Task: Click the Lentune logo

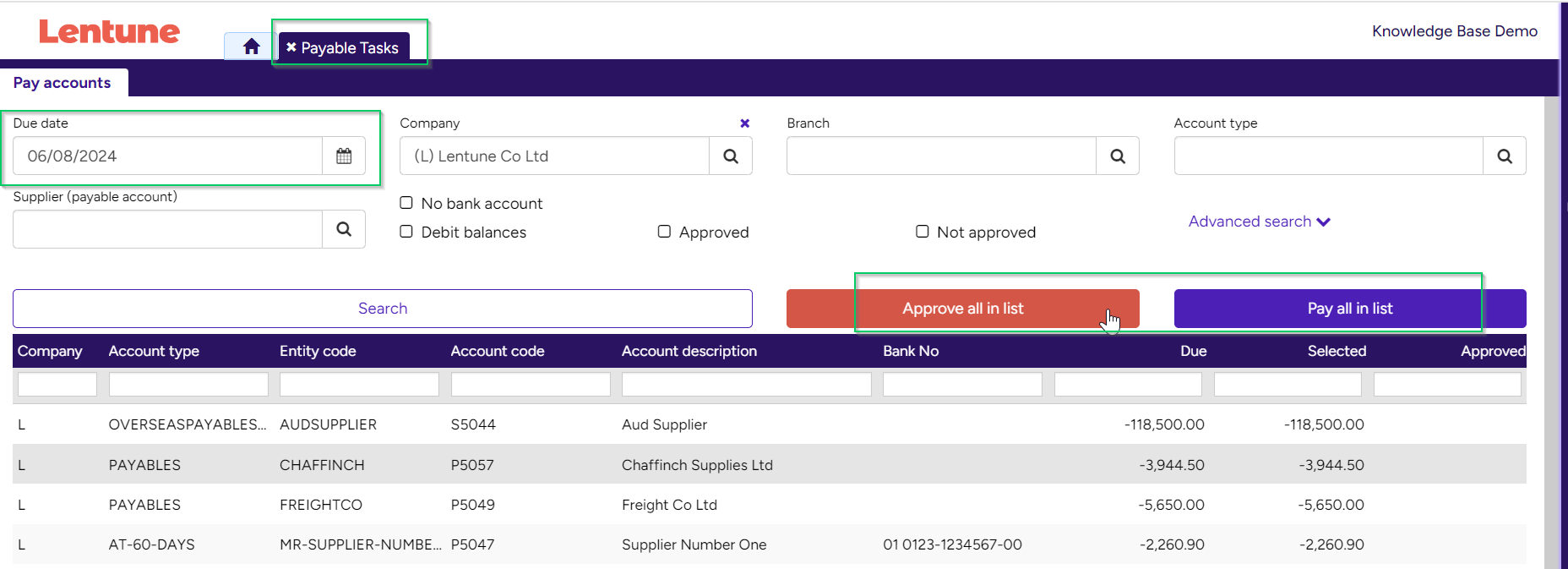Action: coord(109,32)
